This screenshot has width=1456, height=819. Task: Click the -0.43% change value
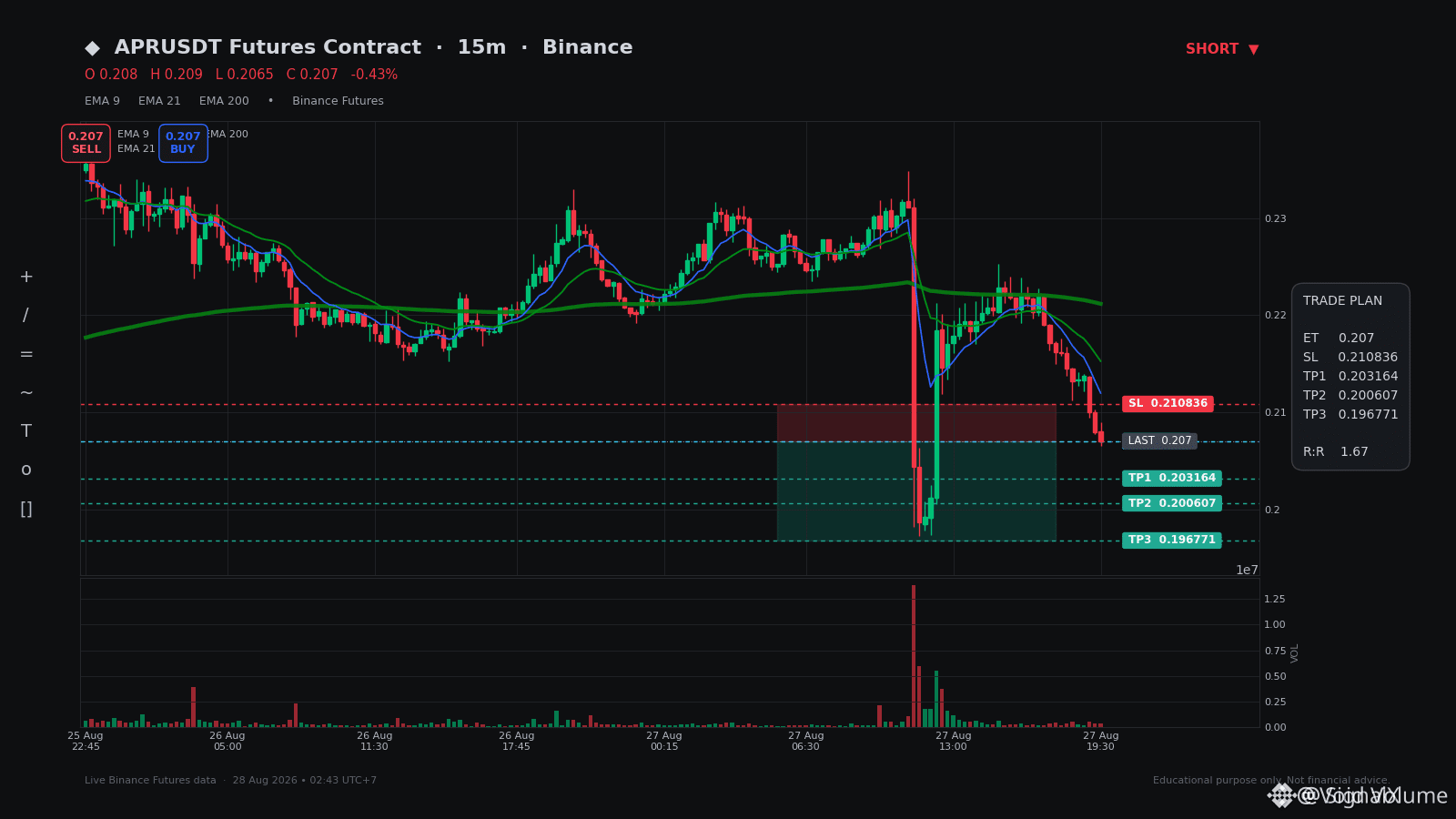(x=374, y=75)
